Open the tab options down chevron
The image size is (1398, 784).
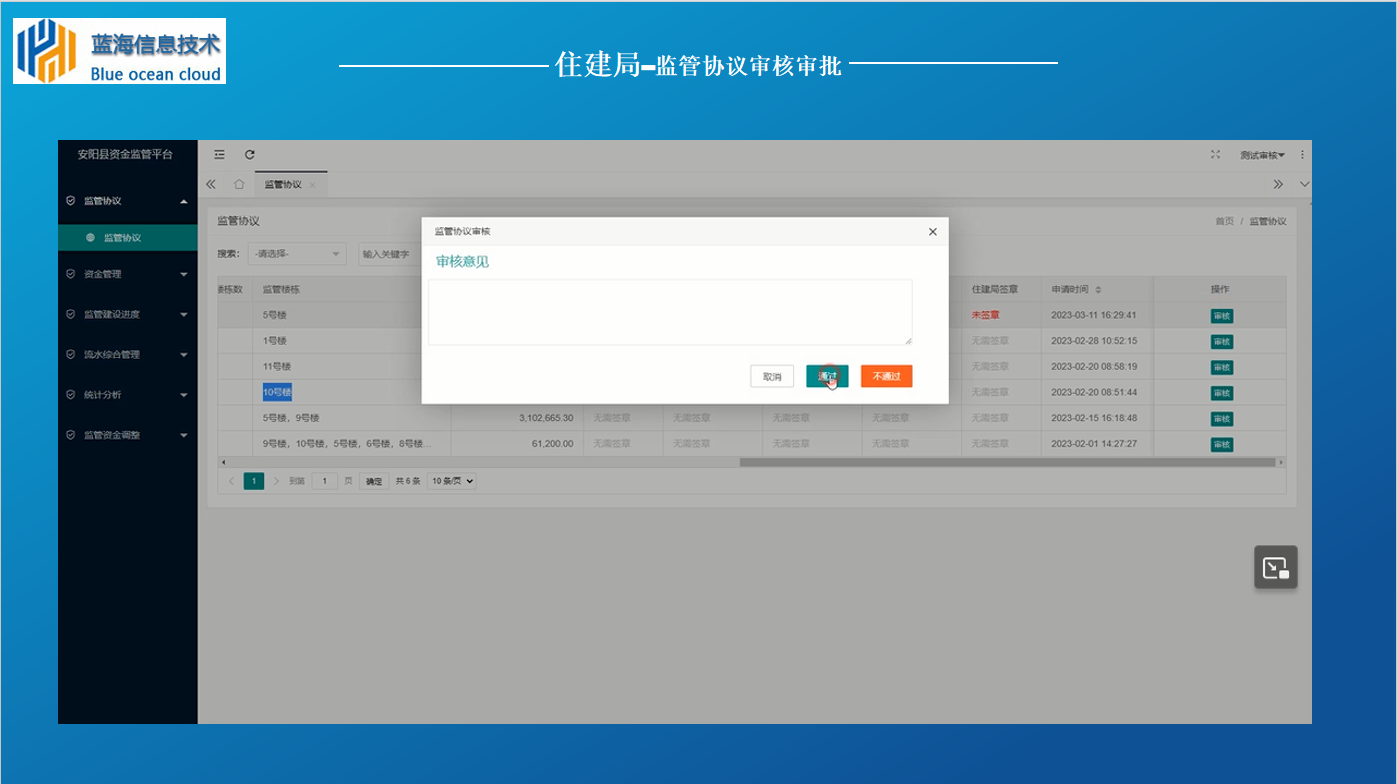point(1304,184)
